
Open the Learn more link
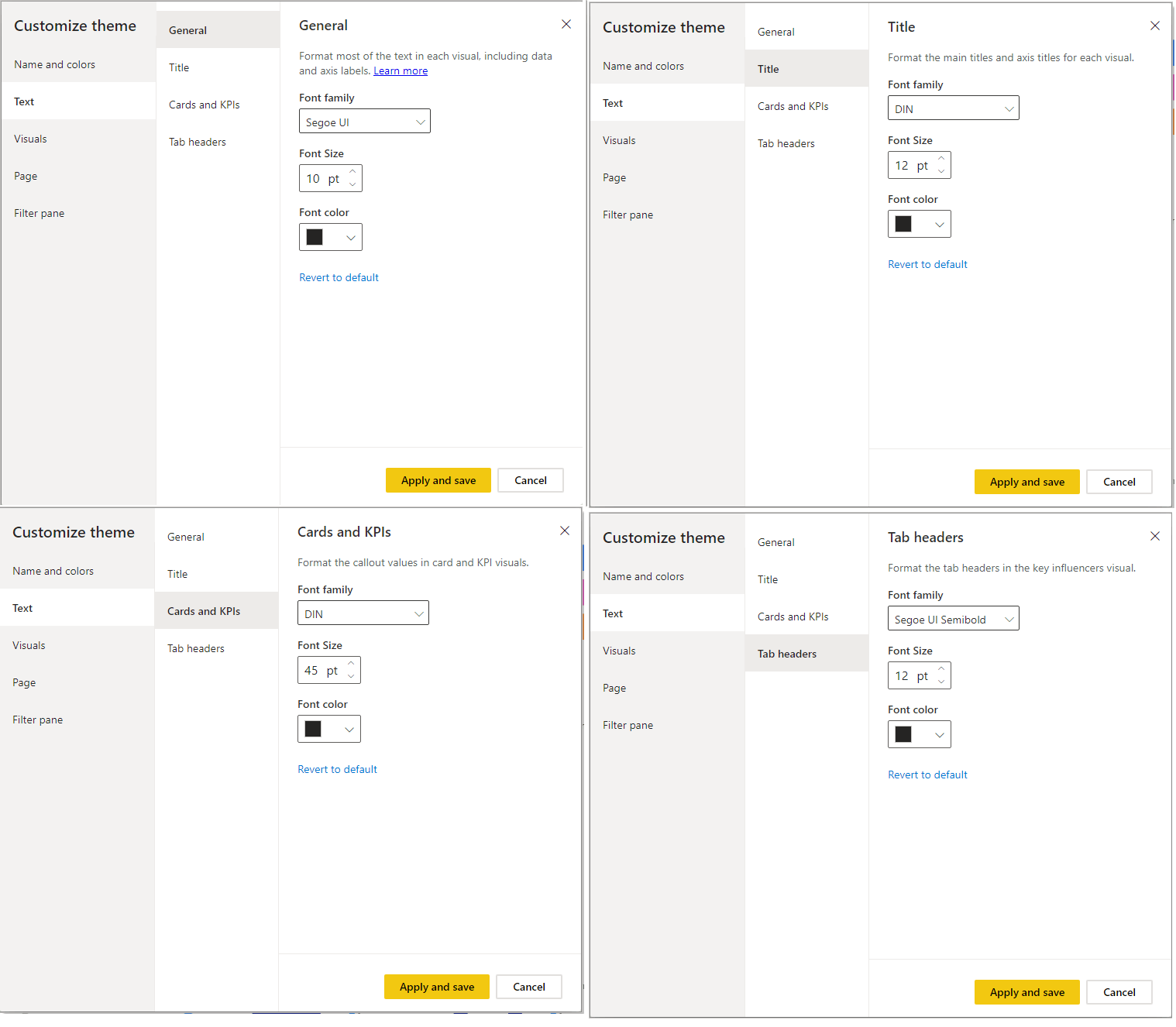point(401,71)
